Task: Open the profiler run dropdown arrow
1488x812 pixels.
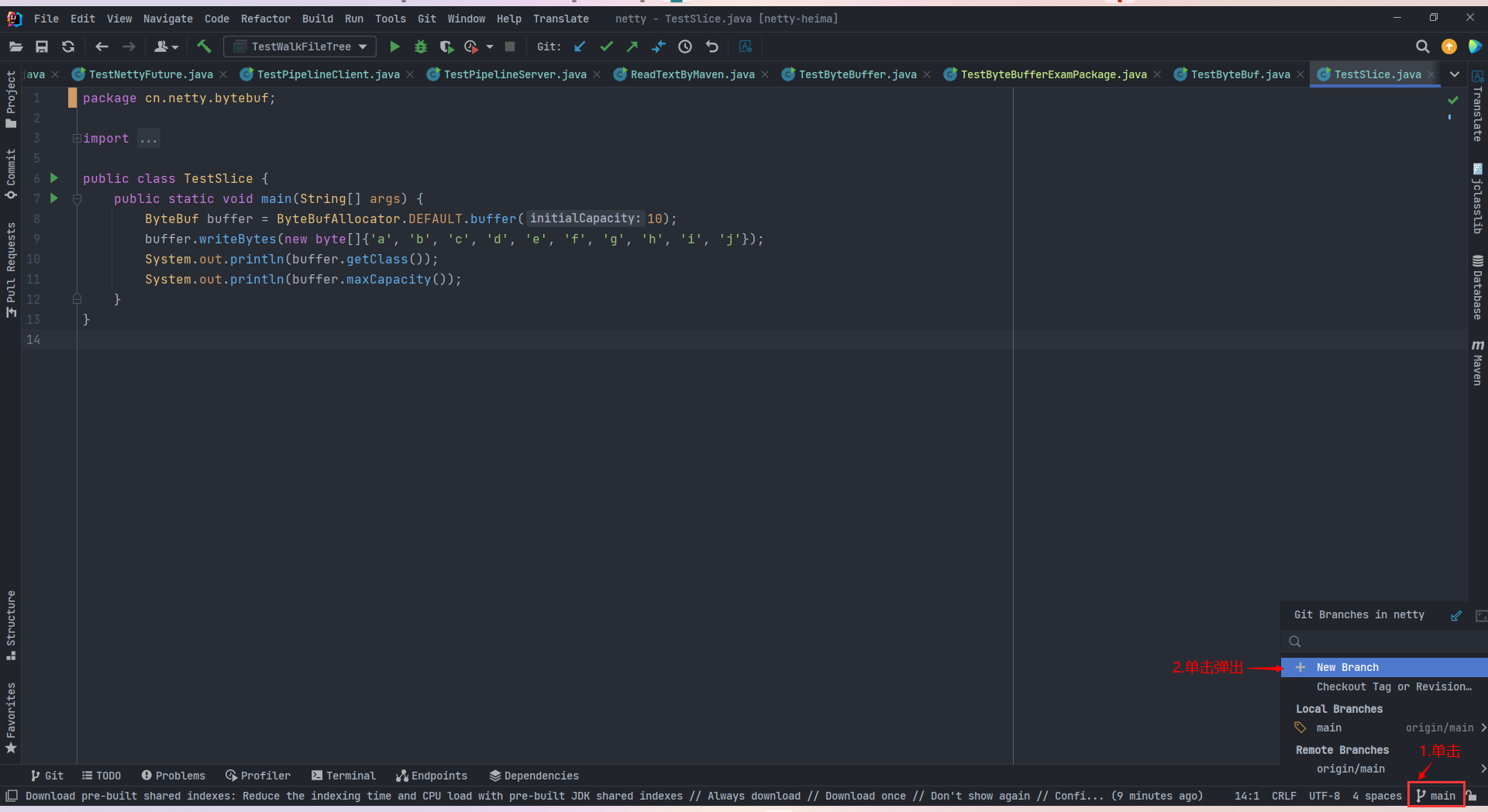Action: click(490, 46)
